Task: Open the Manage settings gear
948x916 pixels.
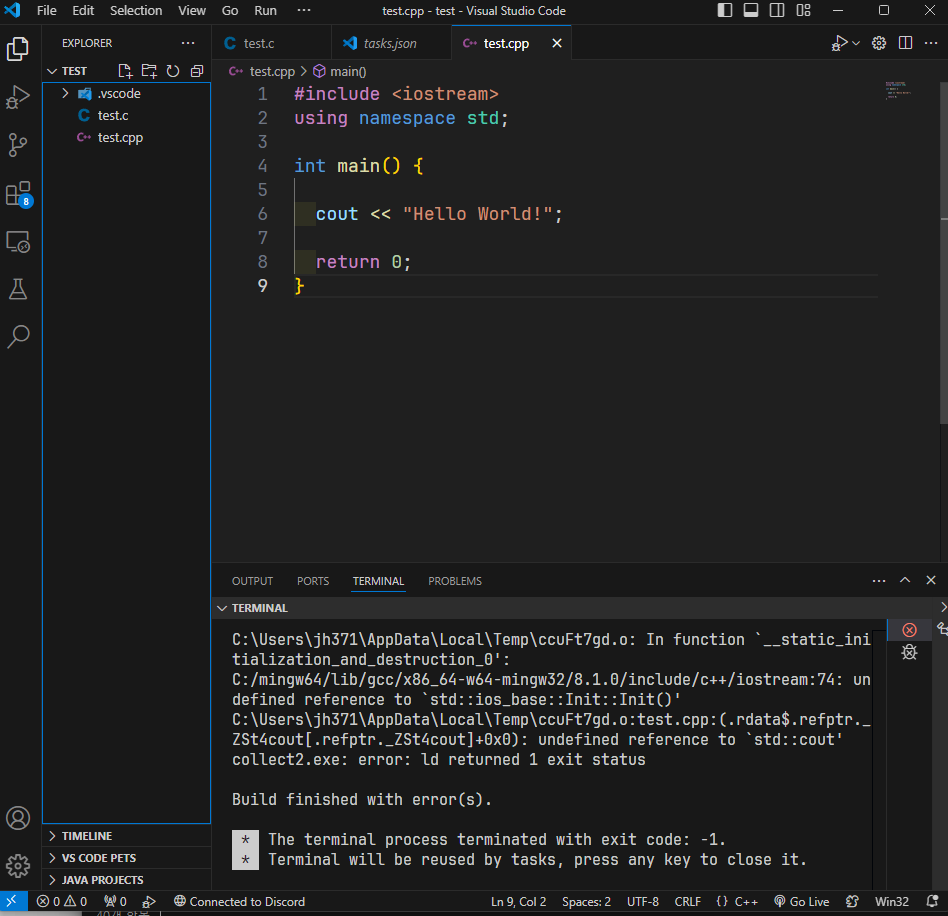Action: [18, 865]
